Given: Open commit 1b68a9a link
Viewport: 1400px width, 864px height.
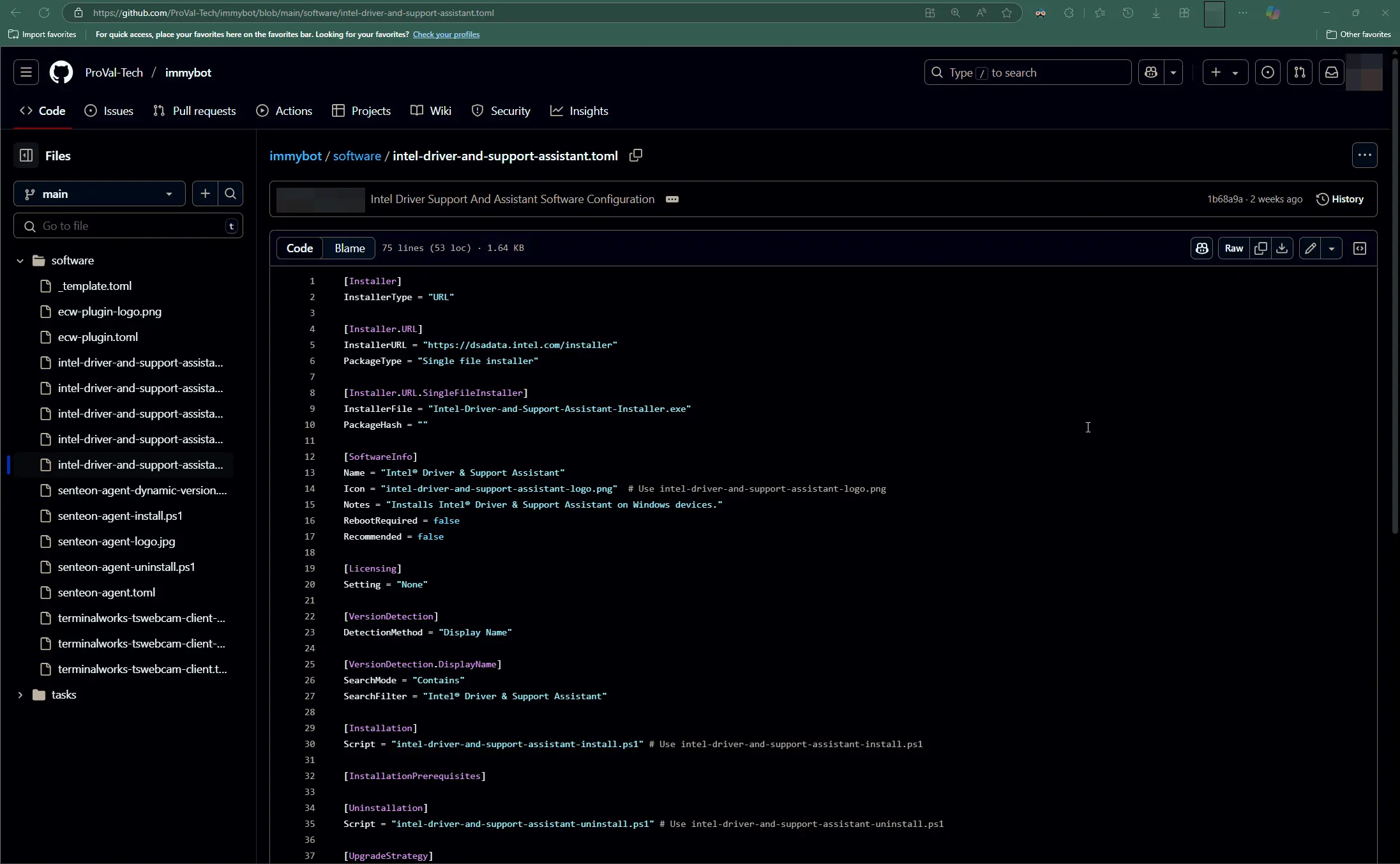Looking at the screenshot, I should pyautogui.click(x=1224, y=199).
